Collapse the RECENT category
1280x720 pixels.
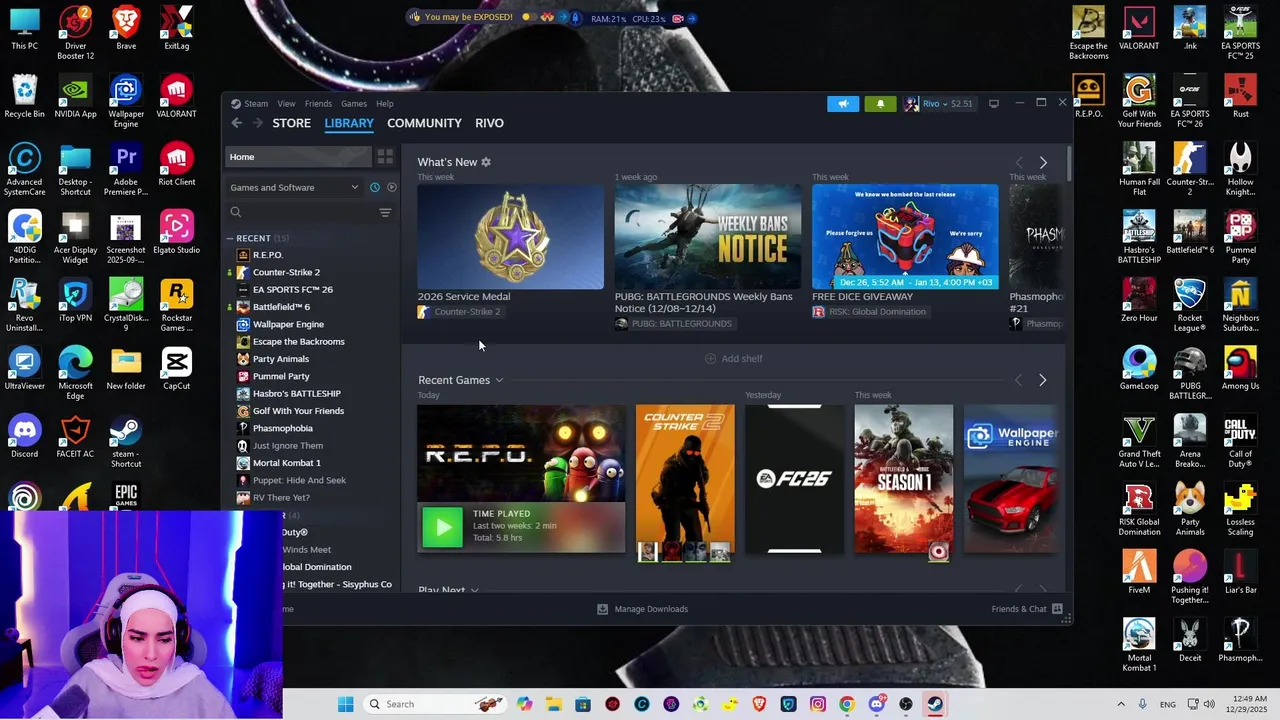tap(230, 238)
